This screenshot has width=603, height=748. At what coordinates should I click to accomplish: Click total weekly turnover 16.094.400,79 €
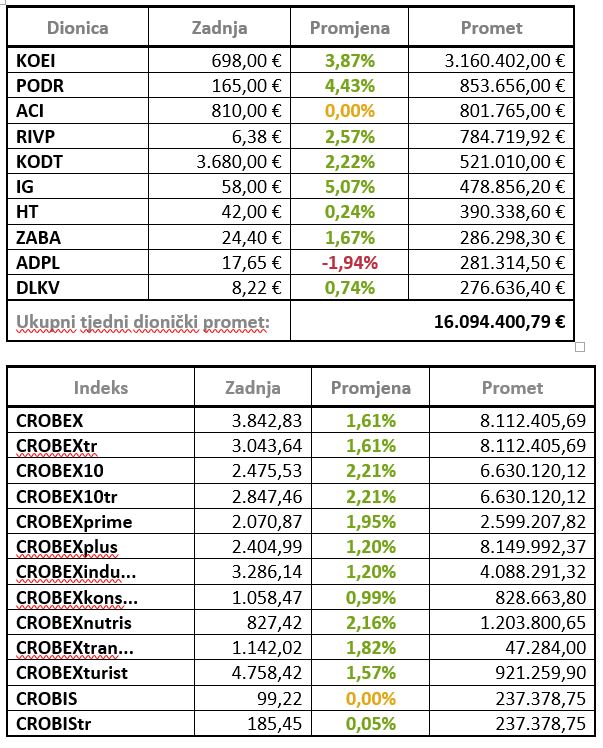pos(500,321)
